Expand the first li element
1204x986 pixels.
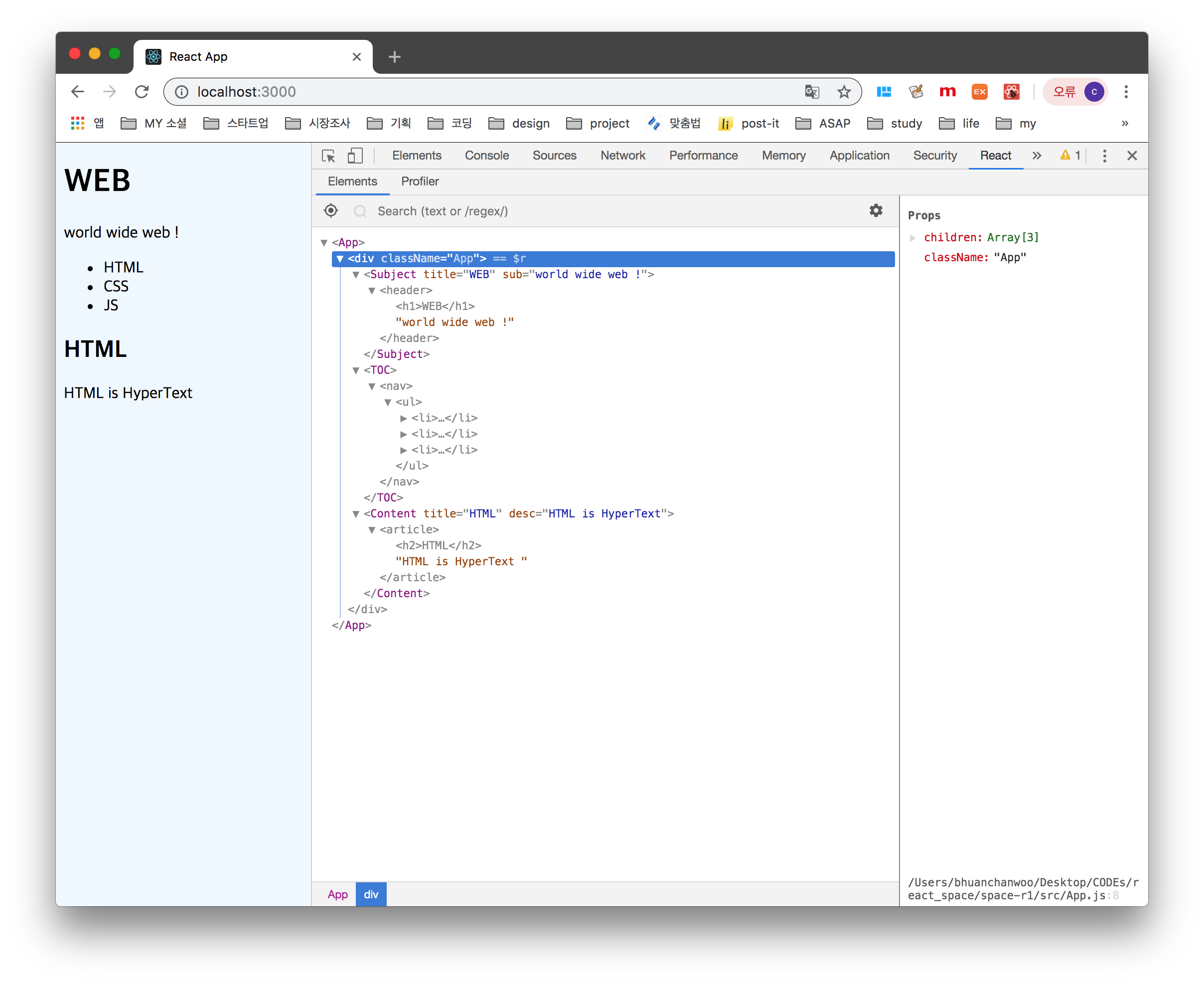[x=404, y=419]
